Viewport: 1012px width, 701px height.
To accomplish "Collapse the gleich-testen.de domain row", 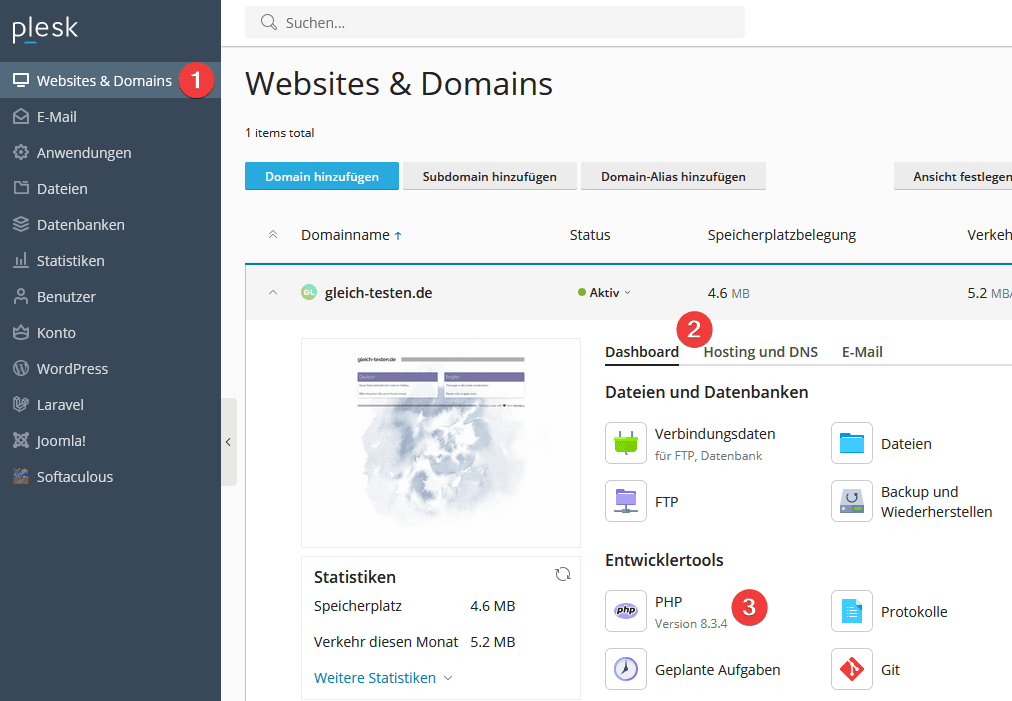I will (272, 293).
